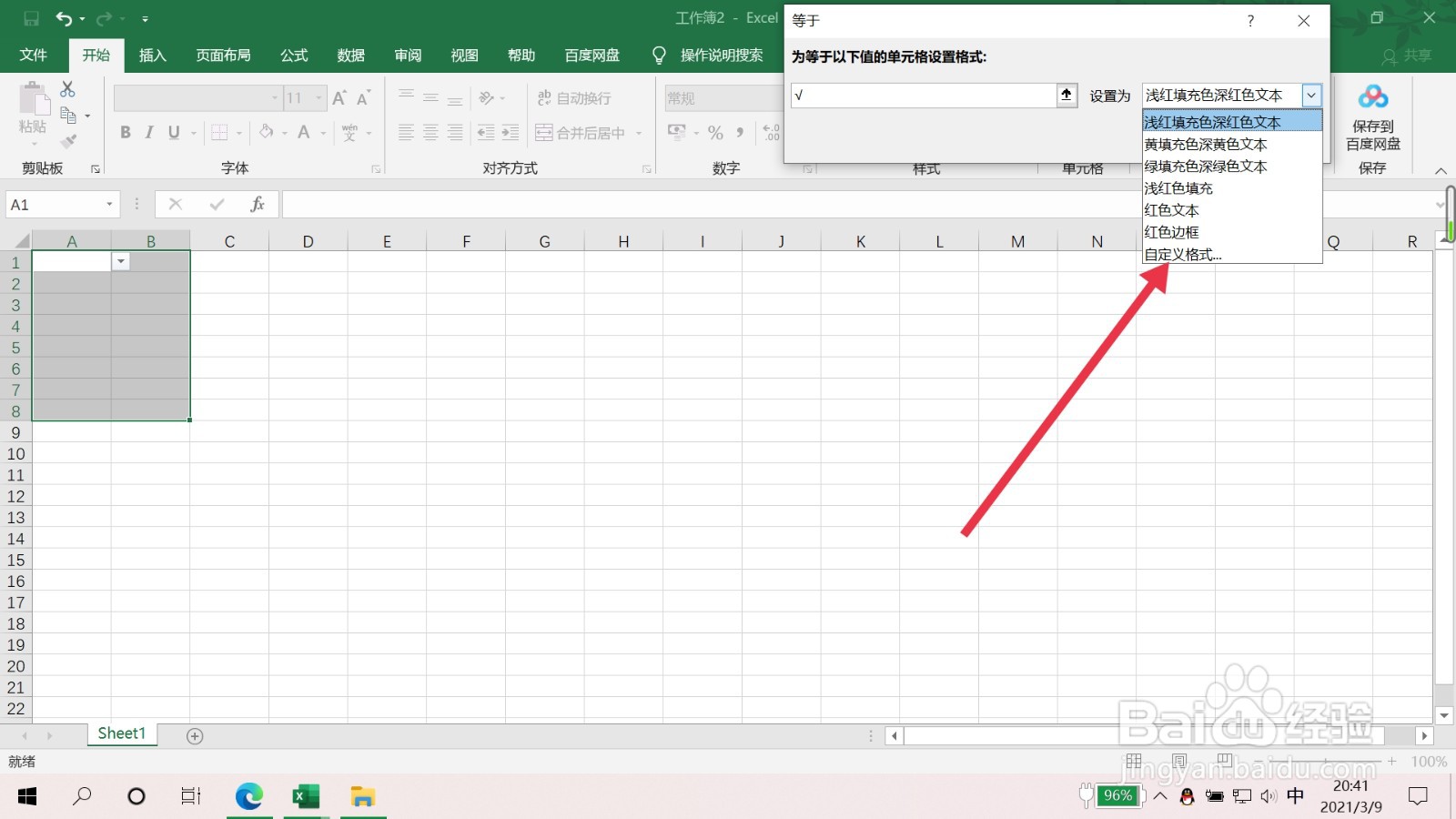
Task: Click the Orientation text-angle icon
Action: point(488,97)
